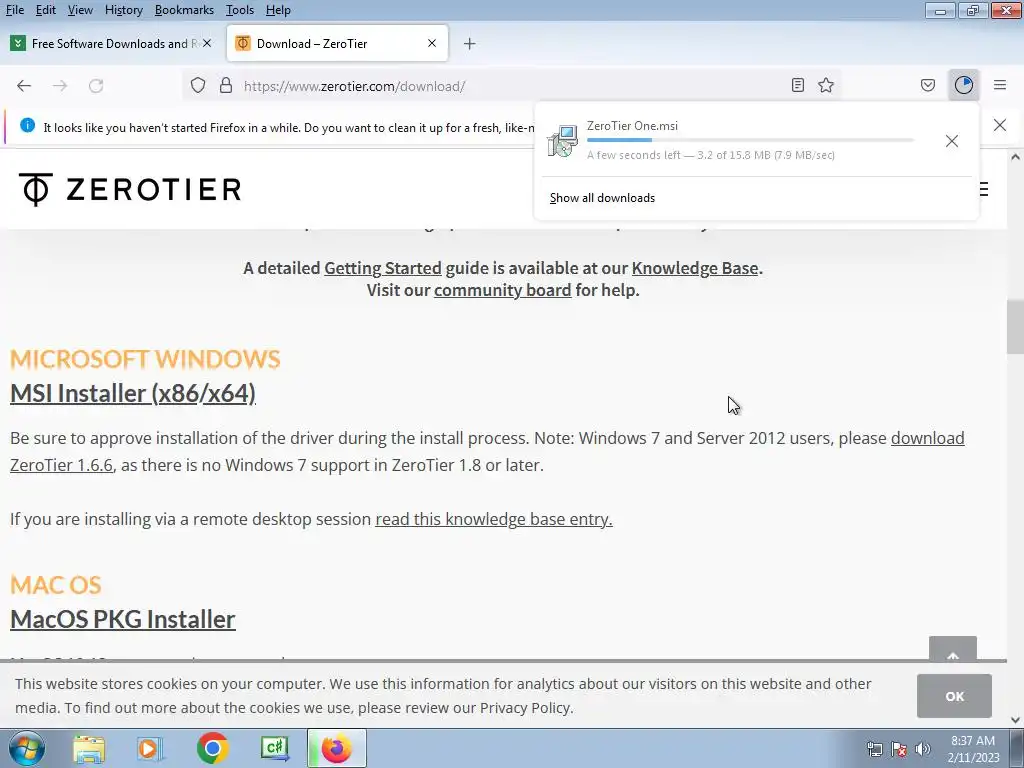Viewport: 1024px width, 768px height.
Task: Save page to Pocket
Action: click(x=928, y=85)
